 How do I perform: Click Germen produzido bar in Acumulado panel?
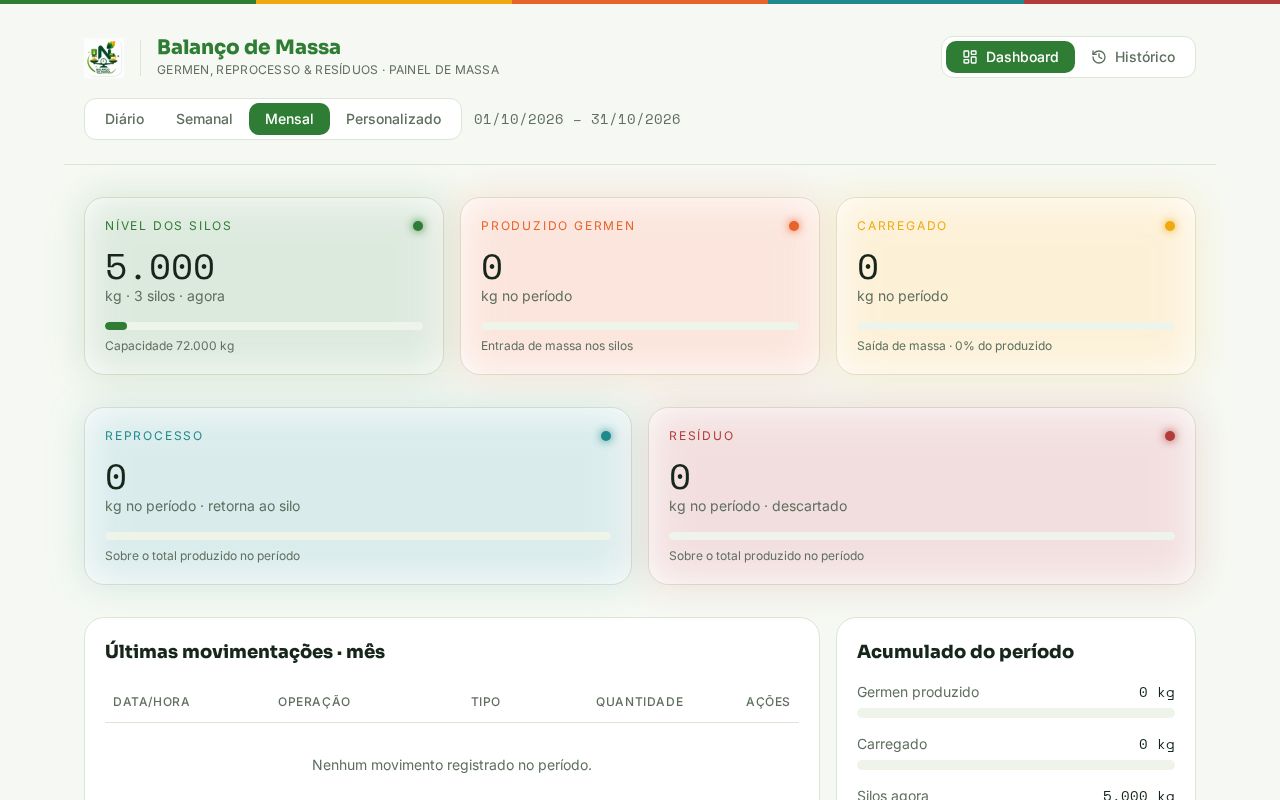point(1016,713)
